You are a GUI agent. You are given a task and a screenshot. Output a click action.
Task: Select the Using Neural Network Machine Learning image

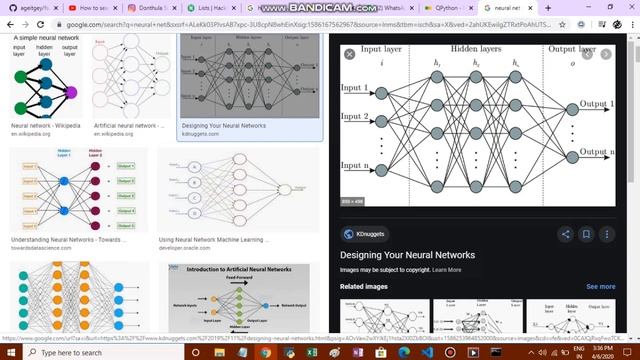238,190
